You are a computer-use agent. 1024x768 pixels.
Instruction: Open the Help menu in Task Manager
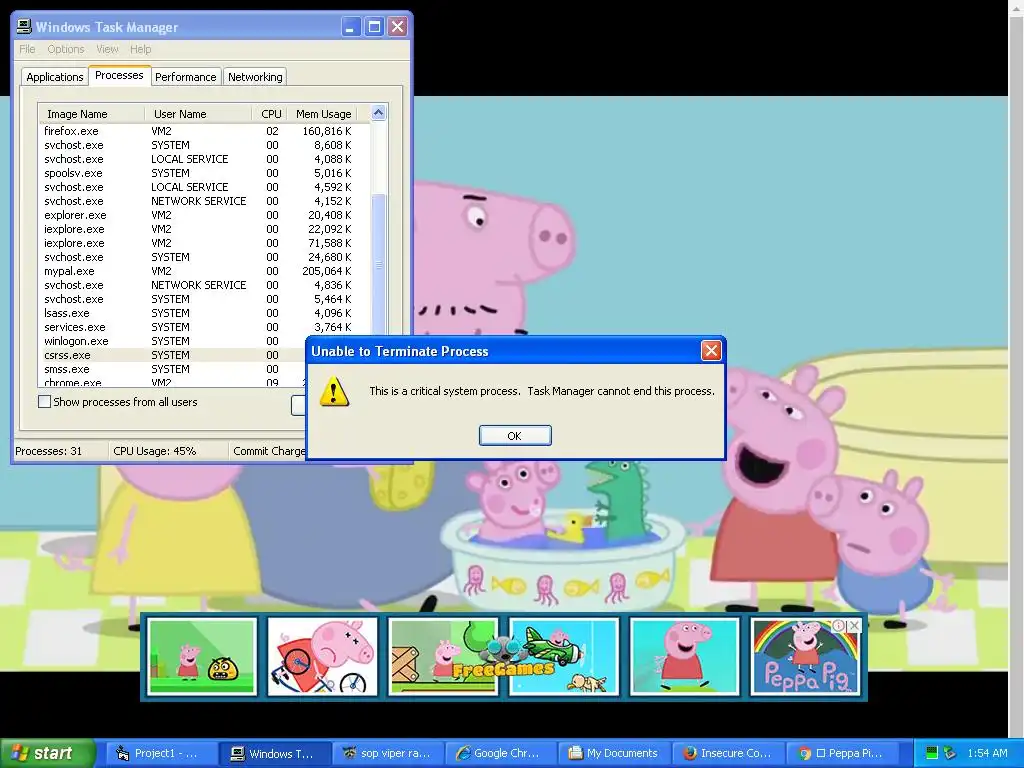140,49
